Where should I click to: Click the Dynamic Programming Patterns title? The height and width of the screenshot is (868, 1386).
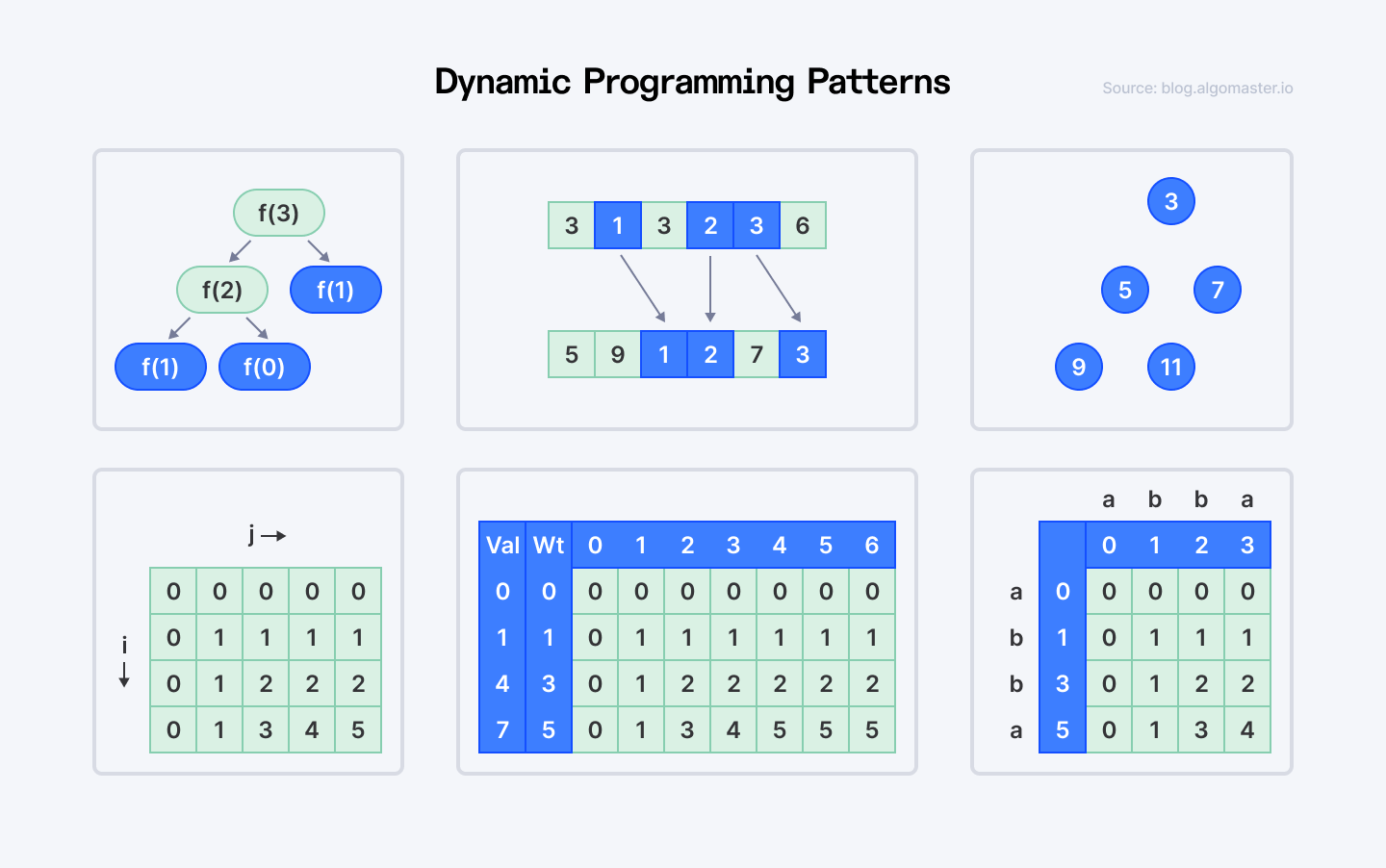(692, 82)
